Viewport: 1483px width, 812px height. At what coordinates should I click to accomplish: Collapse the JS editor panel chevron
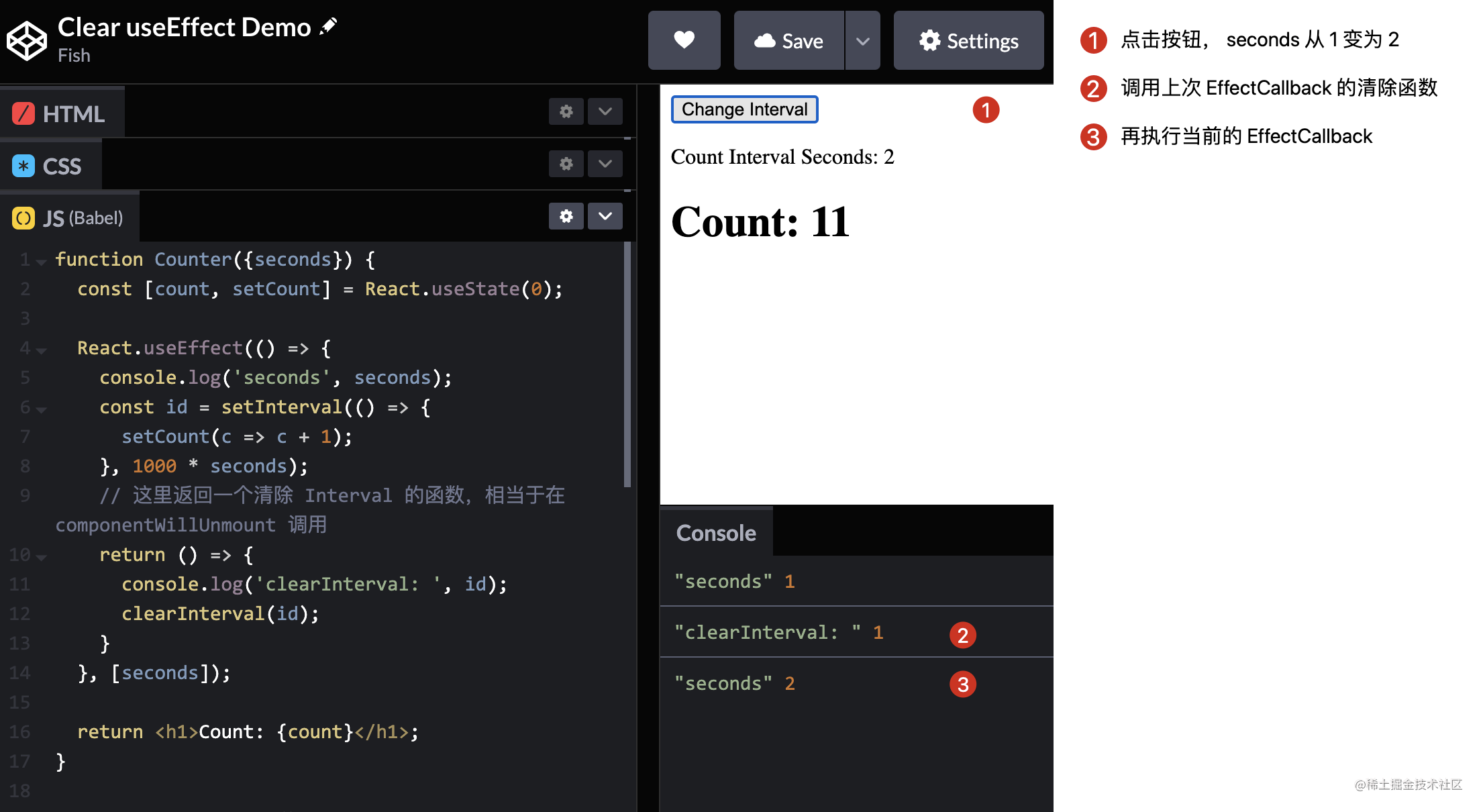tap(605, 216)
